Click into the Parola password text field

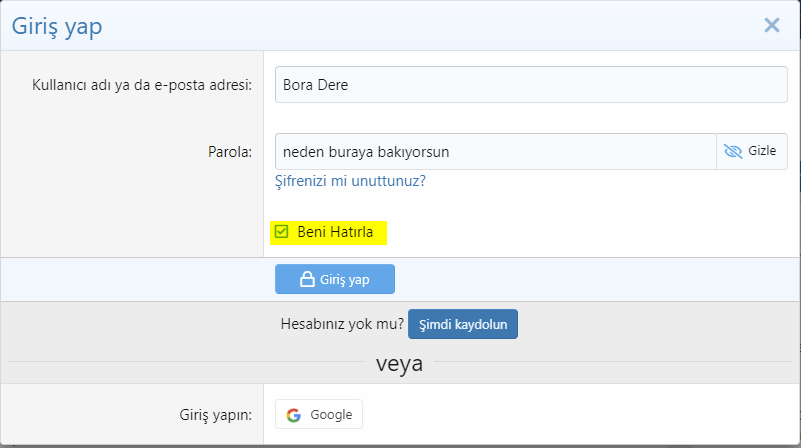click(x=495, y=151)
